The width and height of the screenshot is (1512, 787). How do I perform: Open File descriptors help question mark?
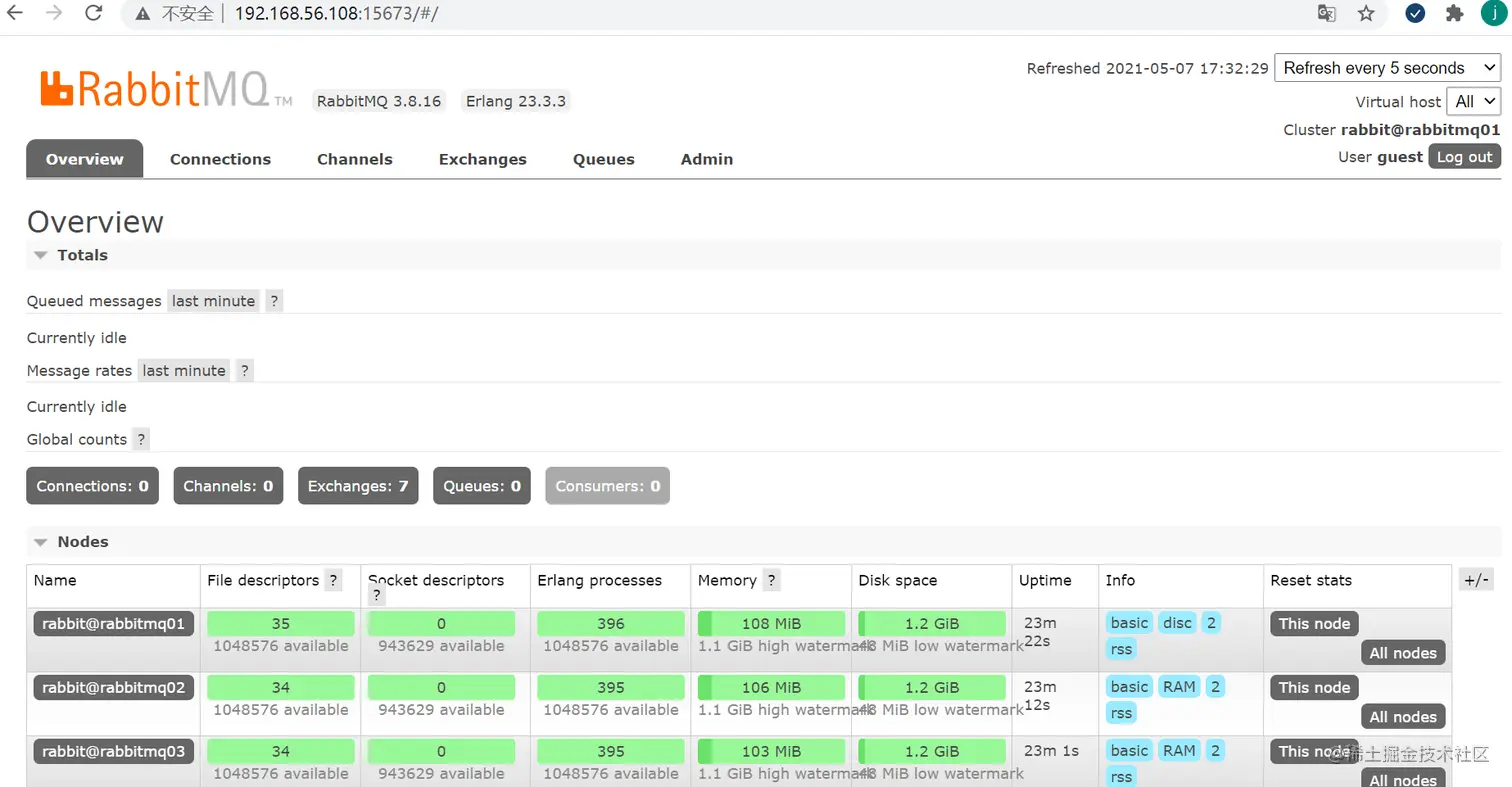(x=333, y=580)
